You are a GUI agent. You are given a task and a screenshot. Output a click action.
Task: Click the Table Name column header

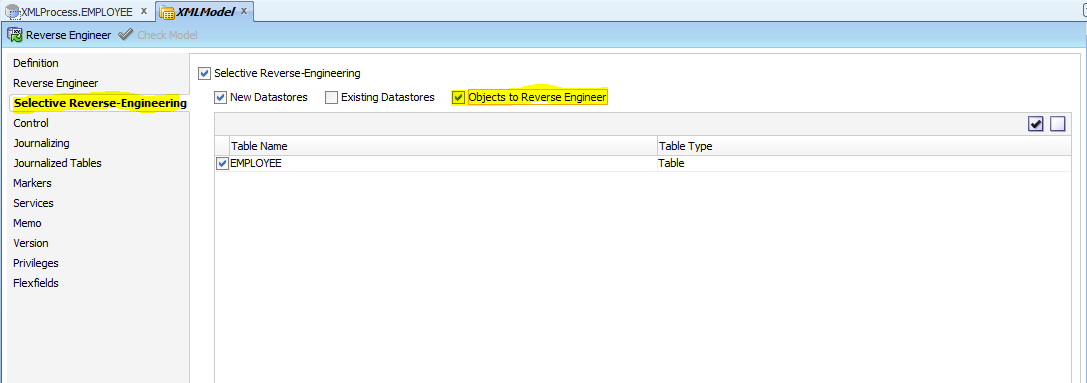(x=443, y=146)
